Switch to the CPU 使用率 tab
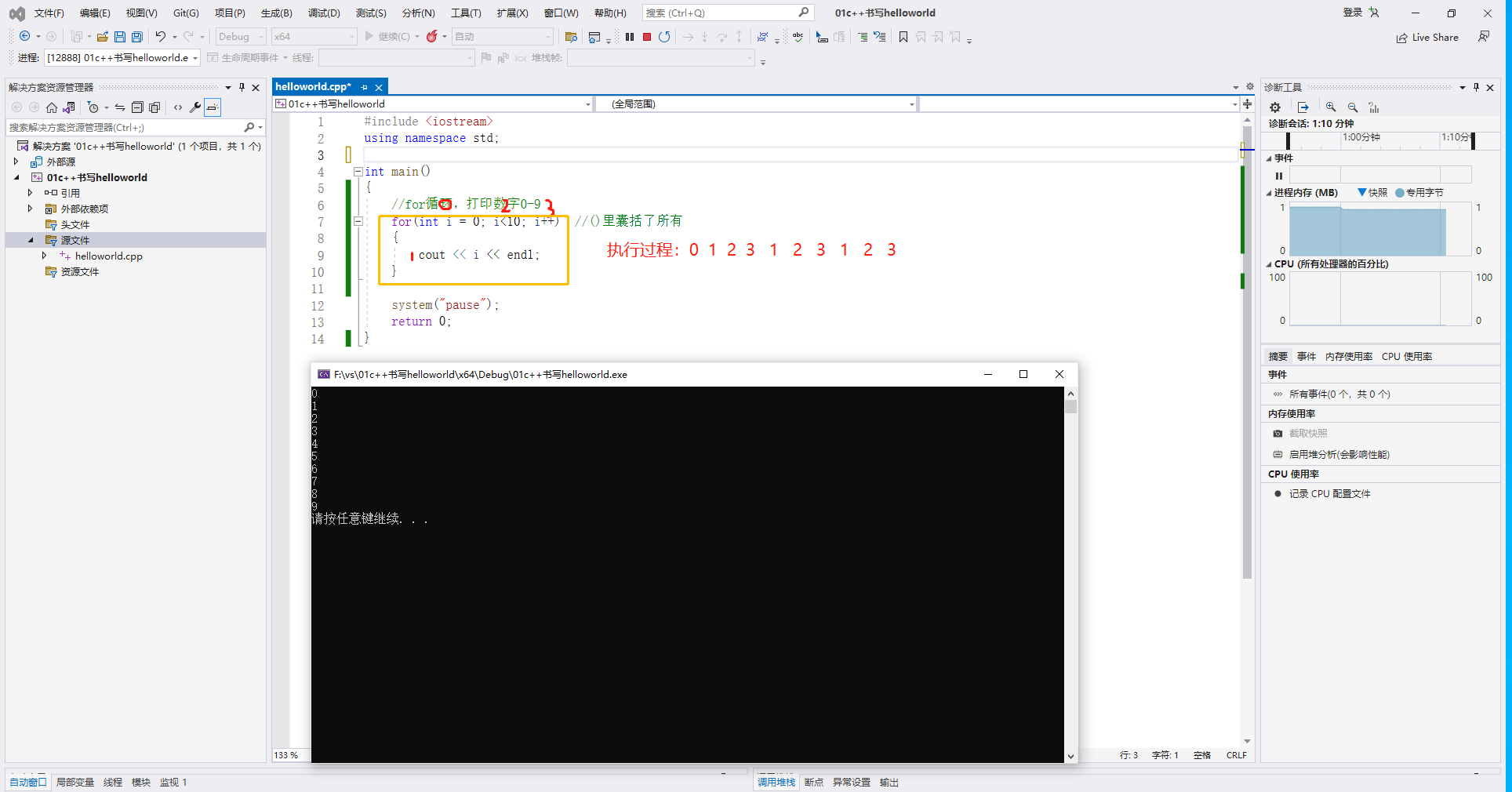Viewport: 1512px width, 792px height. tap(1407, 356)
